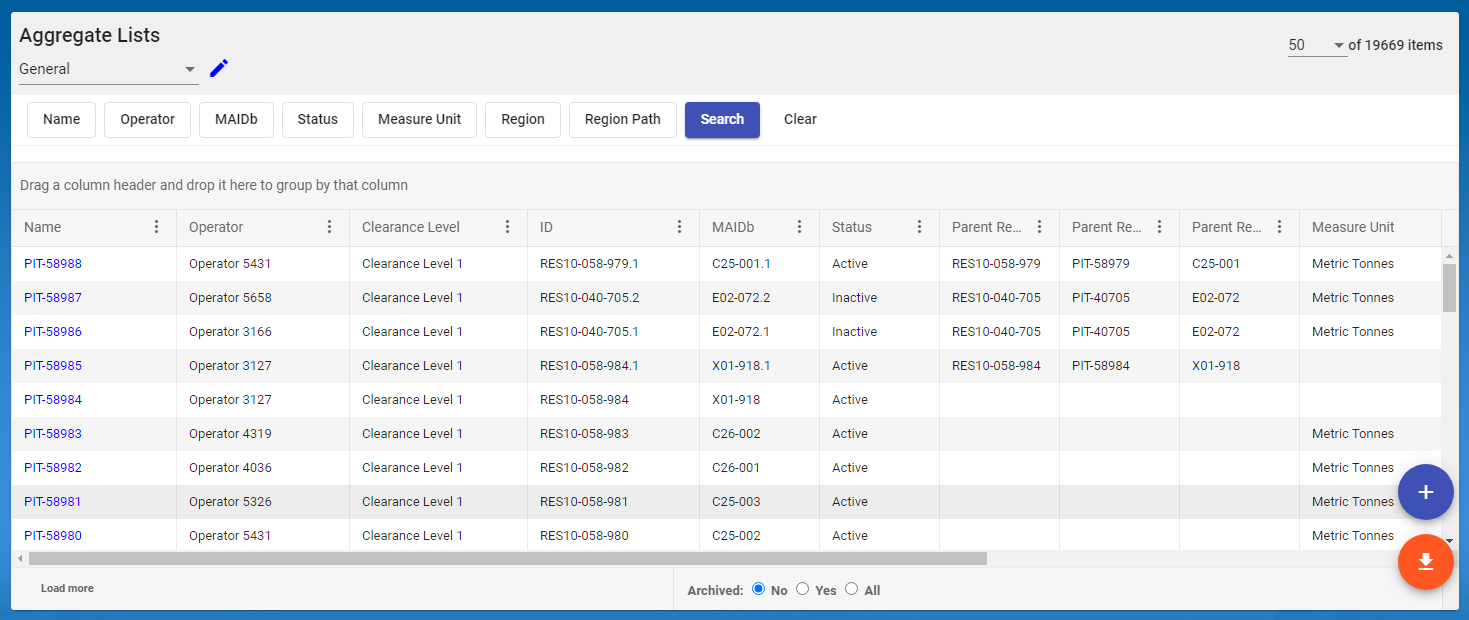Open the ID column three-dot menu
The width and height of the screenshot is (1469, 620).
(x=680, y=227)
